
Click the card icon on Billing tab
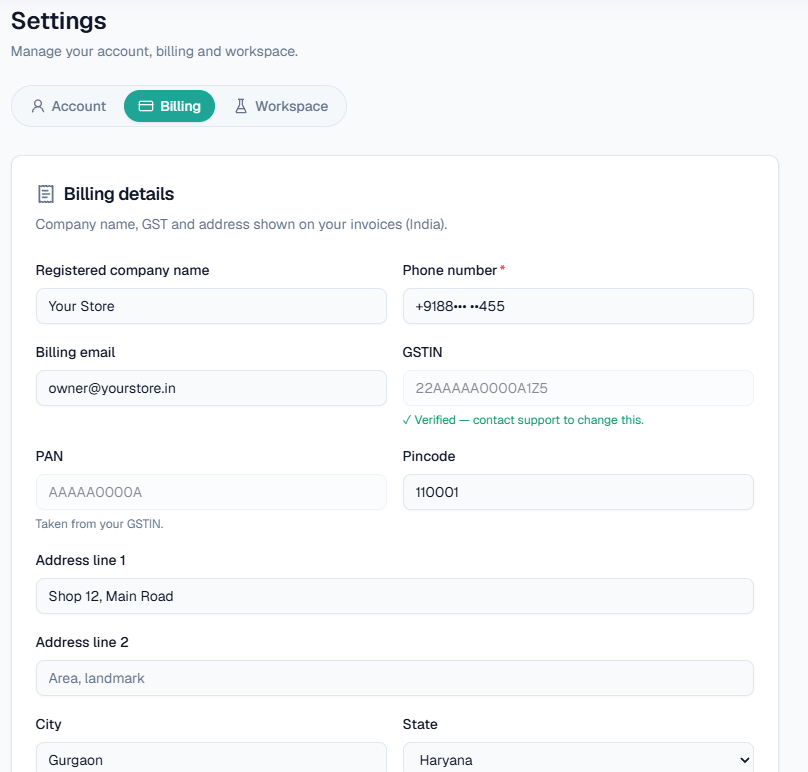(x=146, y=106)
